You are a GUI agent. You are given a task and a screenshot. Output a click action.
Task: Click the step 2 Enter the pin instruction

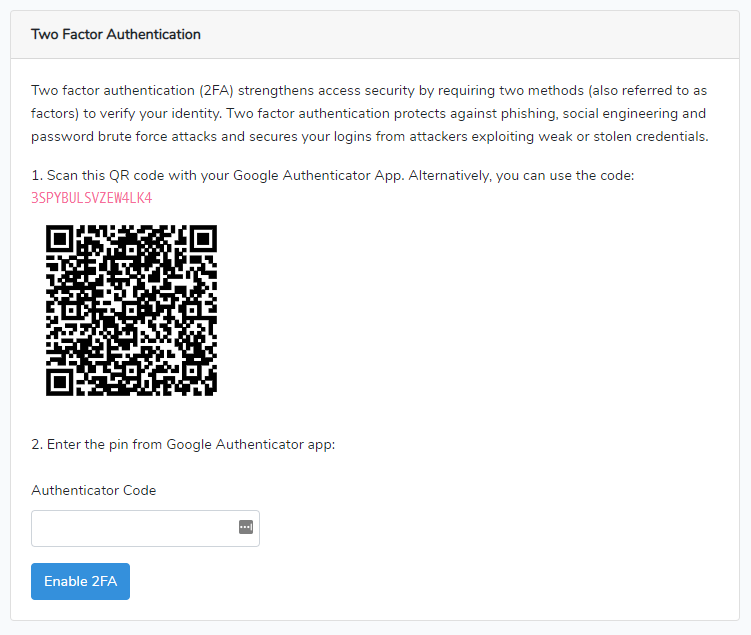pyautogui.click(x=183, y=444)
